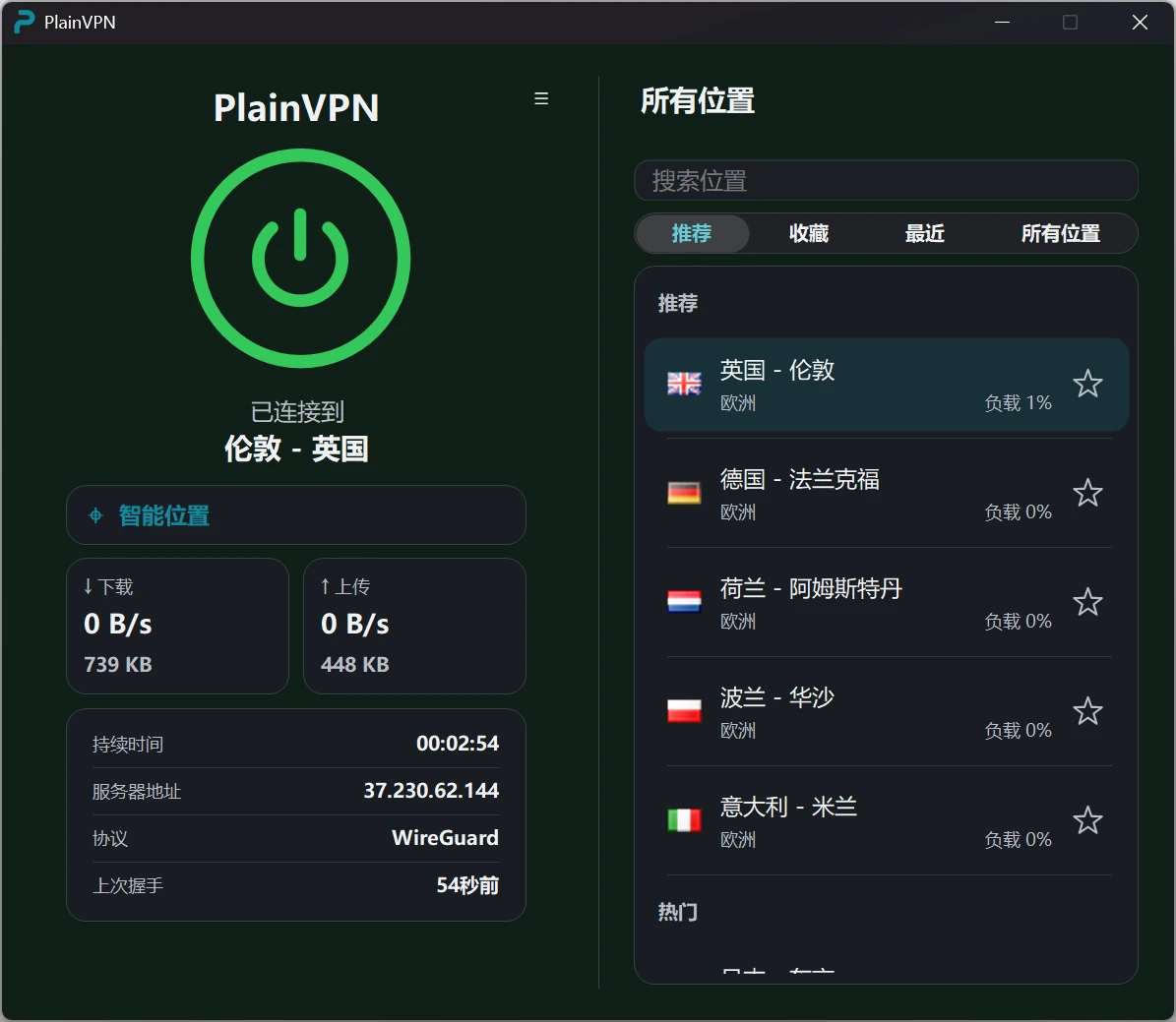The width and height of the screenshot is (1176, 1022).
Task: Select the 英国 - 伦敦 server row
Action: point(886,385)
